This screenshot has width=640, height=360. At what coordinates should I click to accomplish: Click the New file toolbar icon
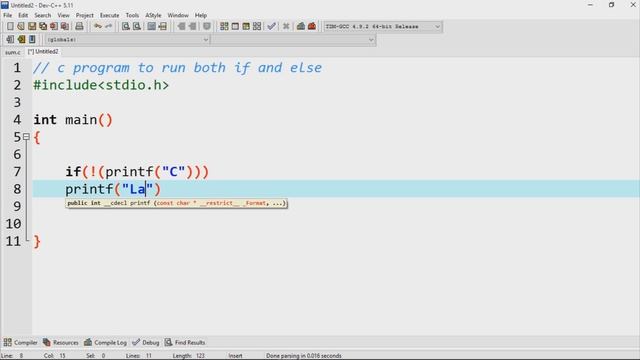point(10,27)
